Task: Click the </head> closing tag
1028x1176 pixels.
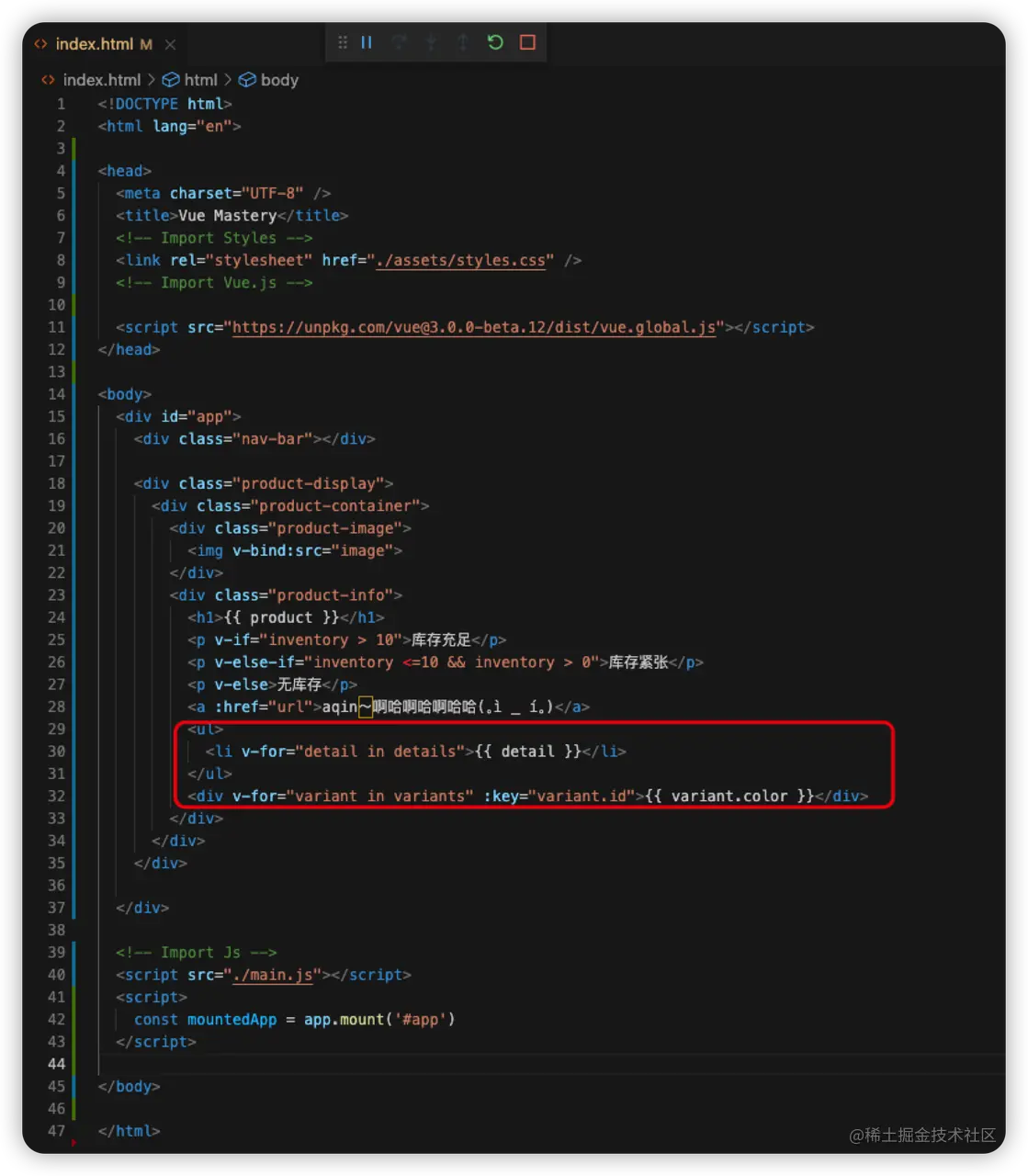Action: coord(129,349)
